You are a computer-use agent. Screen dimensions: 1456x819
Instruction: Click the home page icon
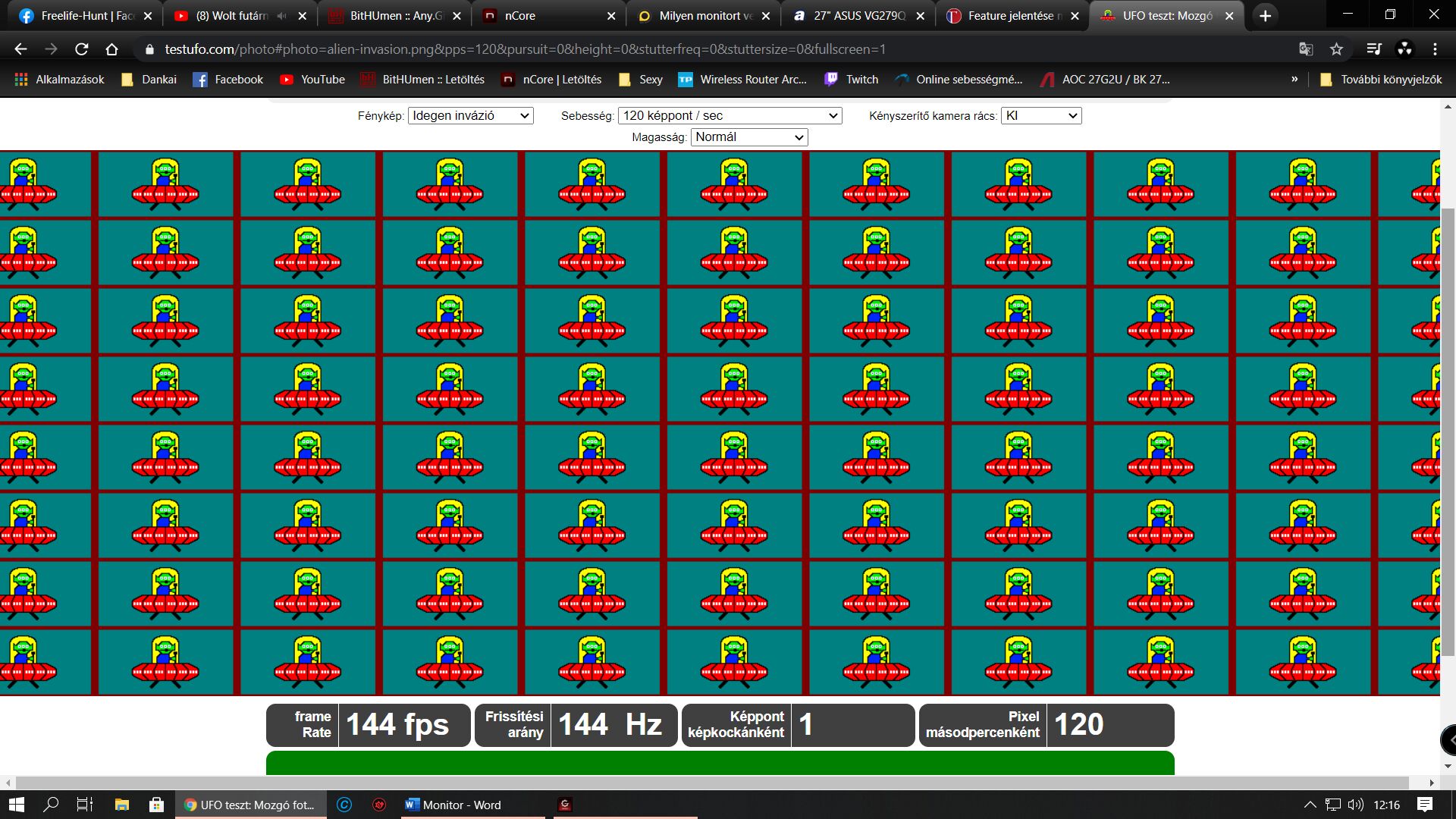(x=111, y=49)
